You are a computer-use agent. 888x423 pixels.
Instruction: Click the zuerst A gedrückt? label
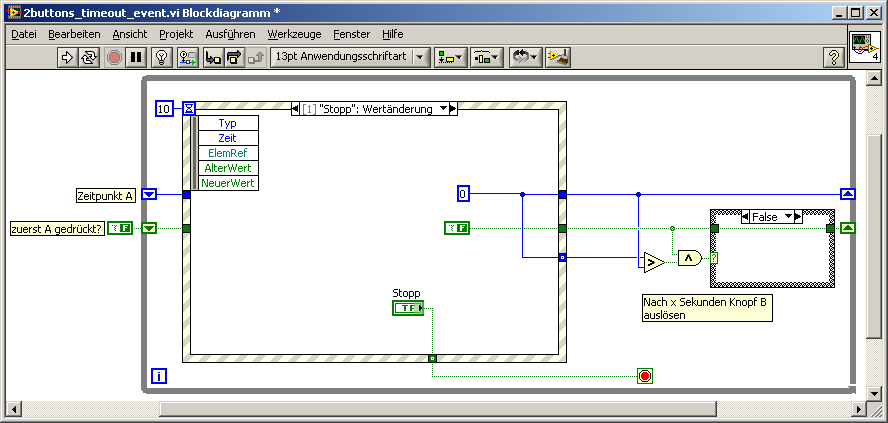58,229
